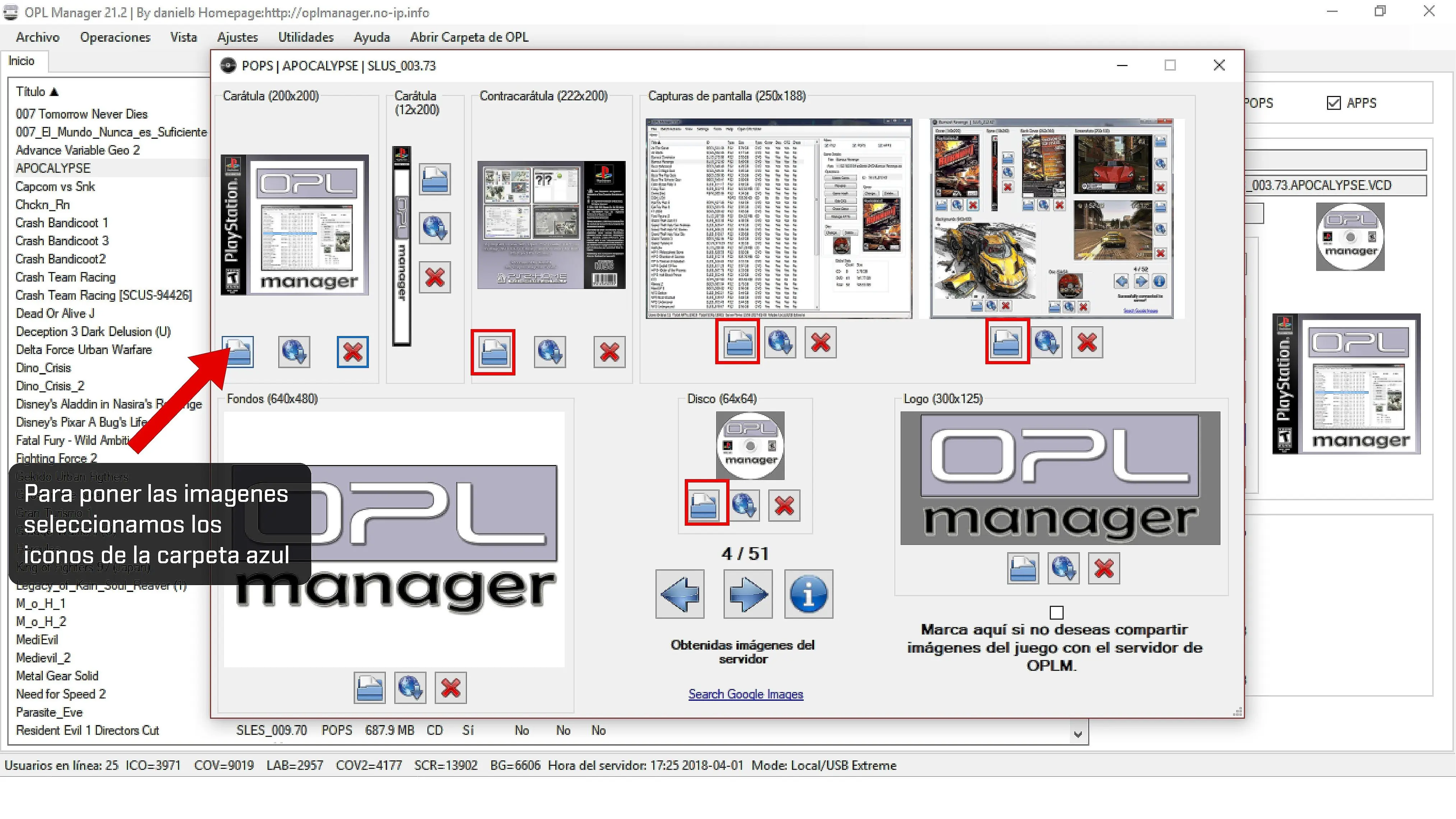The height and width of the screenshot is (819, 1456).
Task: Select Need for Speed 2 entry
Action: click(x=60, y=694)
